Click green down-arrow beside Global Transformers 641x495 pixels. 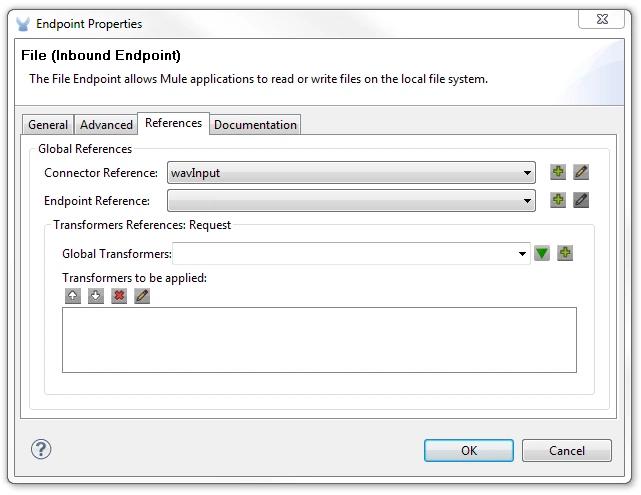(x=542, y=254)
